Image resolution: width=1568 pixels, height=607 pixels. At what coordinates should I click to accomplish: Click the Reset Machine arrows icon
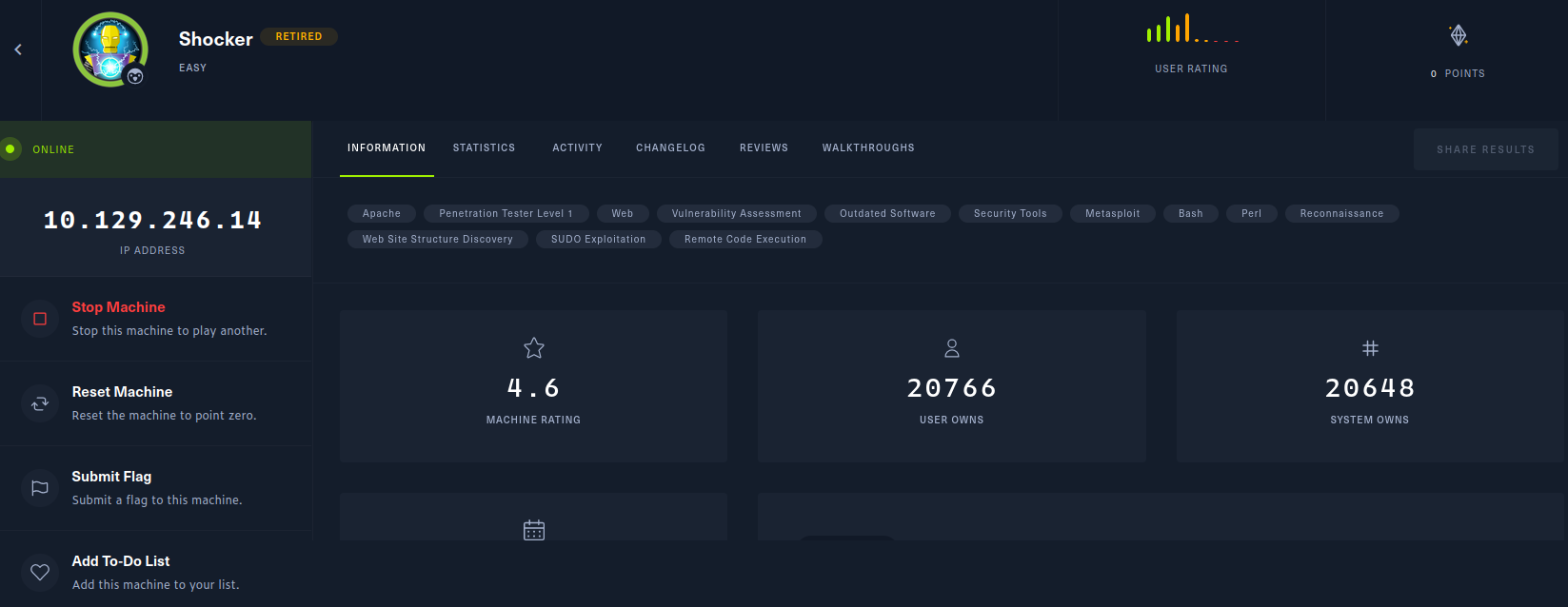pyautogui.click(x=40, y=403)
